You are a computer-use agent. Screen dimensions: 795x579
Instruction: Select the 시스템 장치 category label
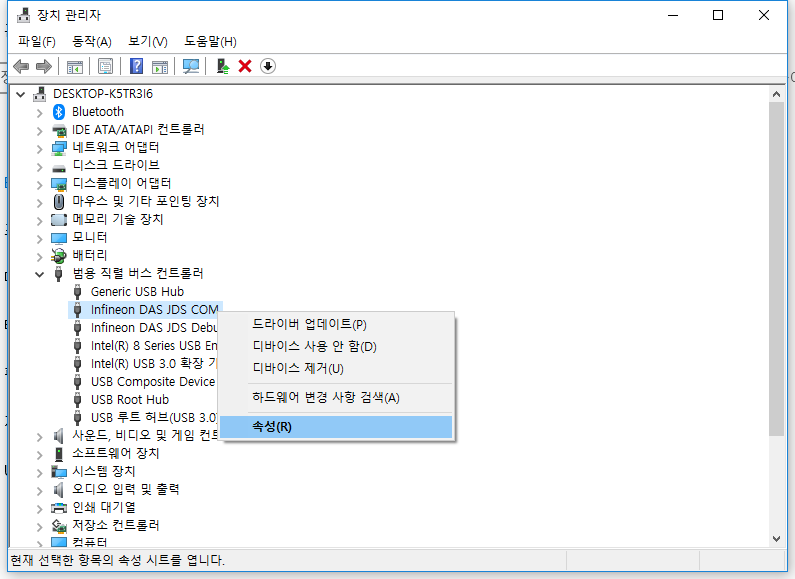coord(104,472)
